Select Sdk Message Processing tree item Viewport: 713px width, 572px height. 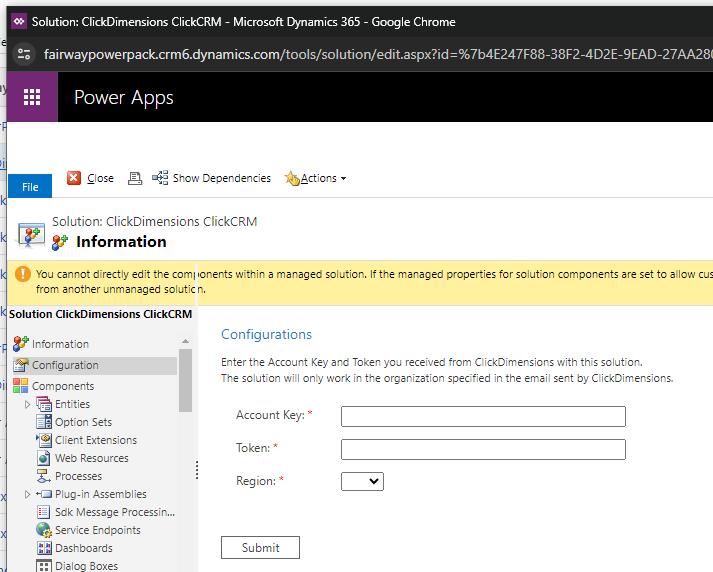point(115,512)
